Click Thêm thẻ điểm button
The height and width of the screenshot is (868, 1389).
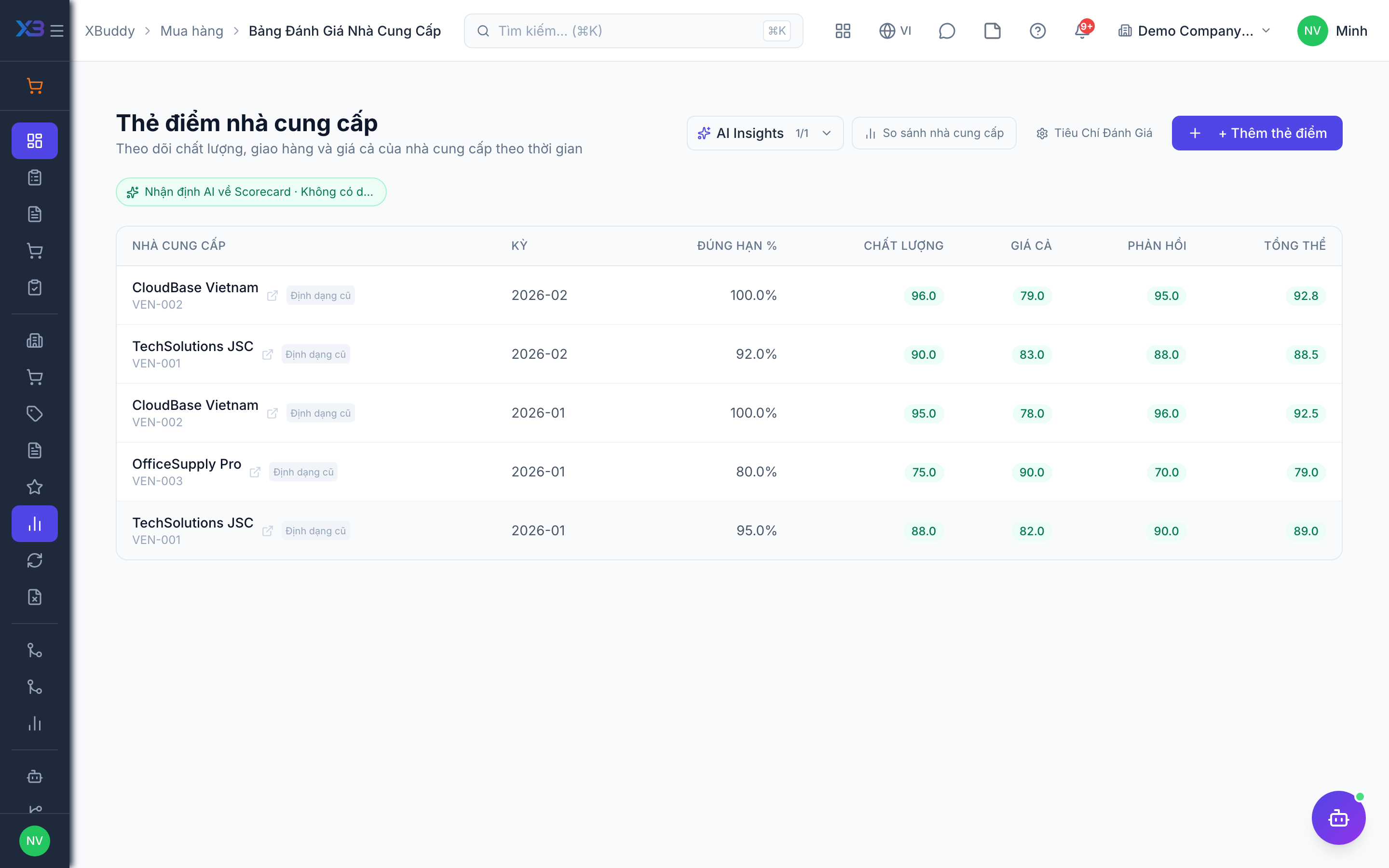click(1256, 133)
